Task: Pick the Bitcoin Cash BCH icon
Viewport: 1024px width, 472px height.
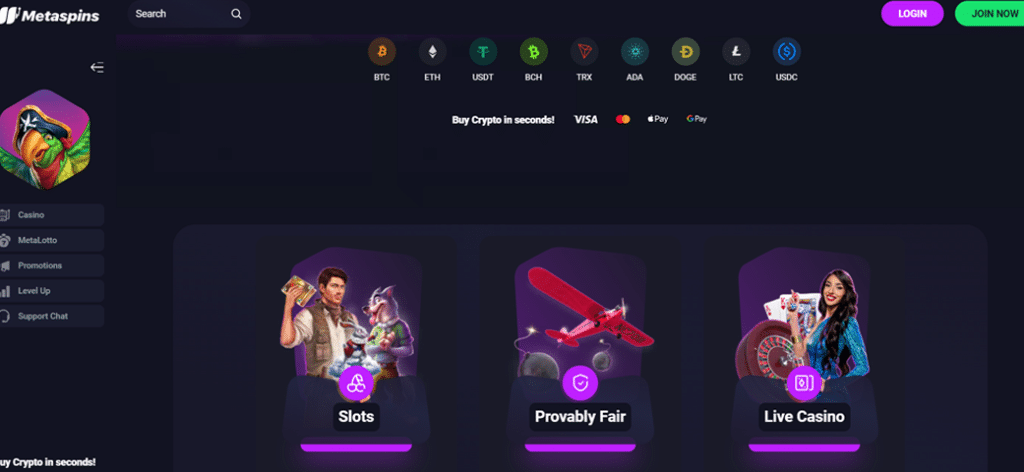Action: [534, 52]
